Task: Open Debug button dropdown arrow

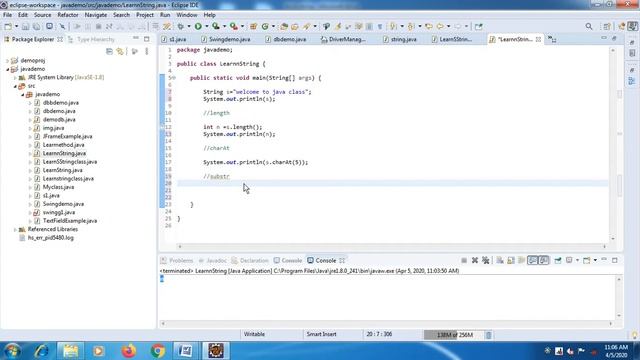Action: point(189,27)
